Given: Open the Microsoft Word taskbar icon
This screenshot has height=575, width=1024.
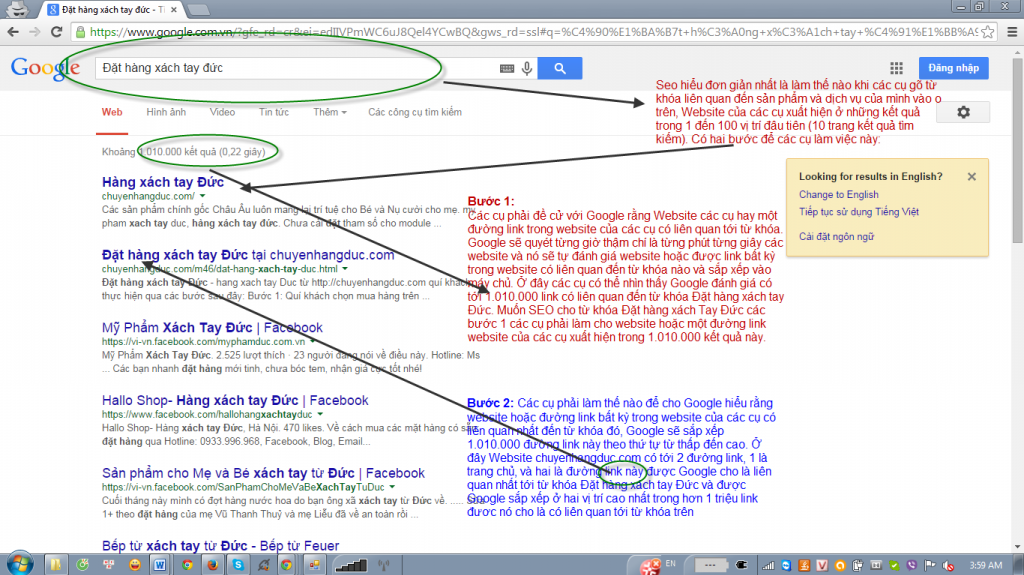Looking at the screenshot, I should click(159, 565).
